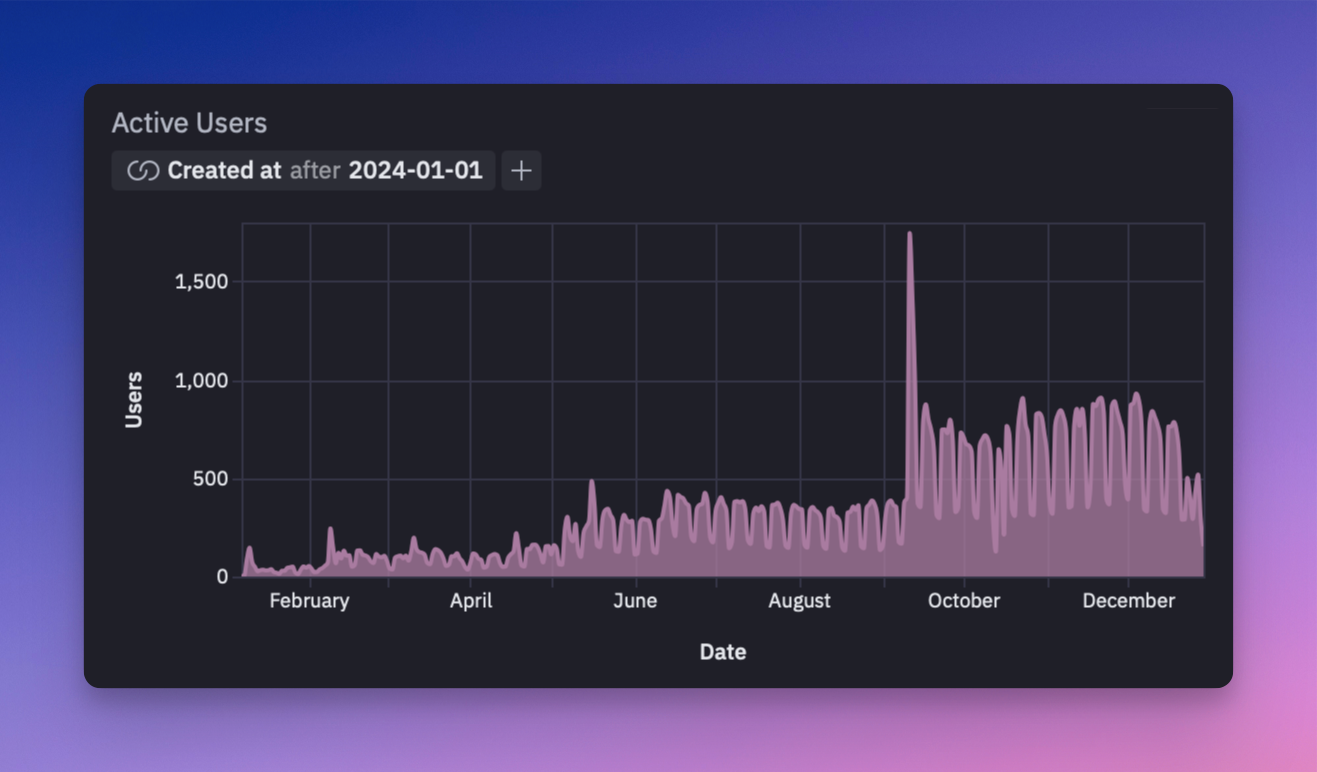The width and height of the screenshot is (1317, 772).
Task: Open the 'Created at' field selector
Action: point(224,170)
